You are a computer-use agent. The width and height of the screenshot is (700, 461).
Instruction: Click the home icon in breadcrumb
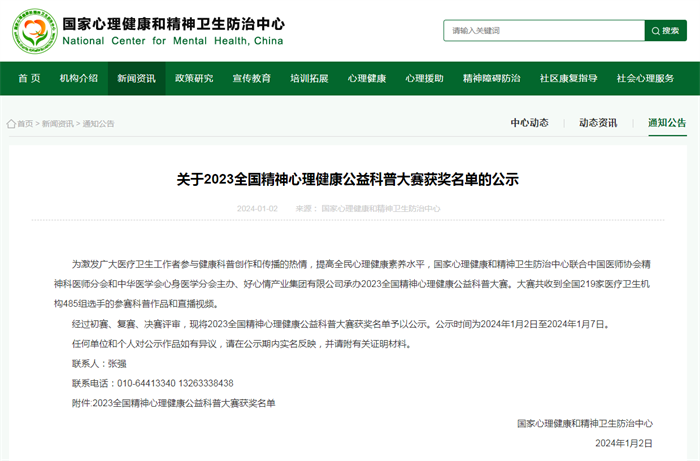11,124
